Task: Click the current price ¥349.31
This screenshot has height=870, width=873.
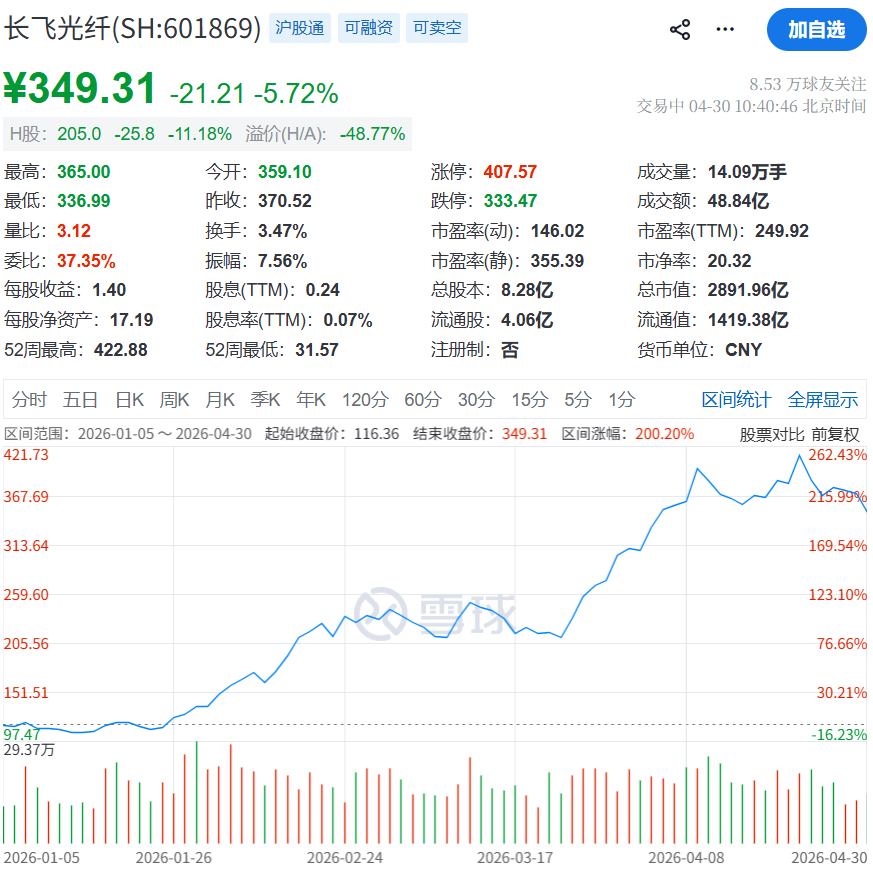Action: coord(80,89)
